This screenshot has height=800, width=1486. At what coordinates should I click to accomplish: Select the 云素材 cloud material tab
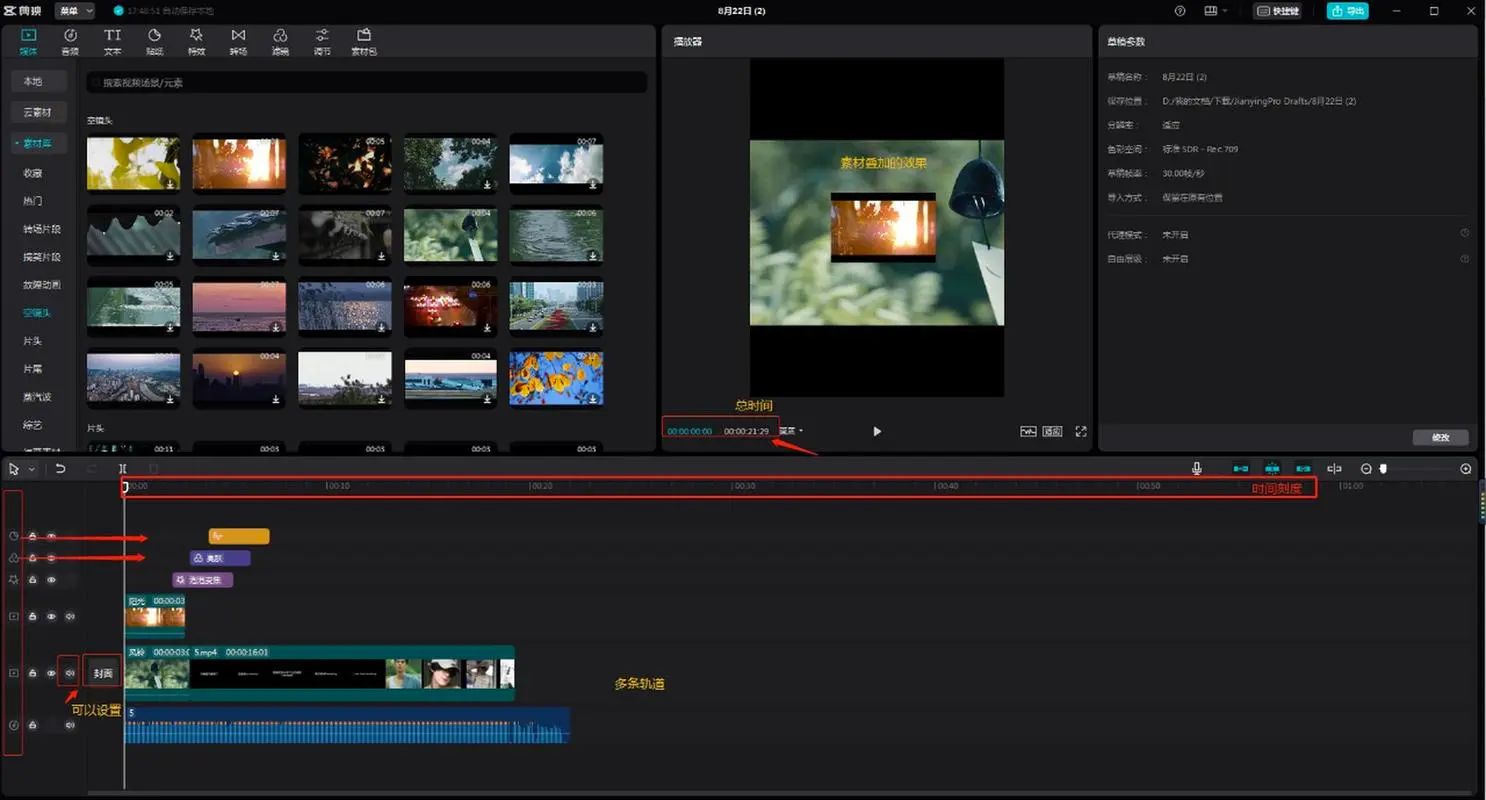click(x=38, y=112)
